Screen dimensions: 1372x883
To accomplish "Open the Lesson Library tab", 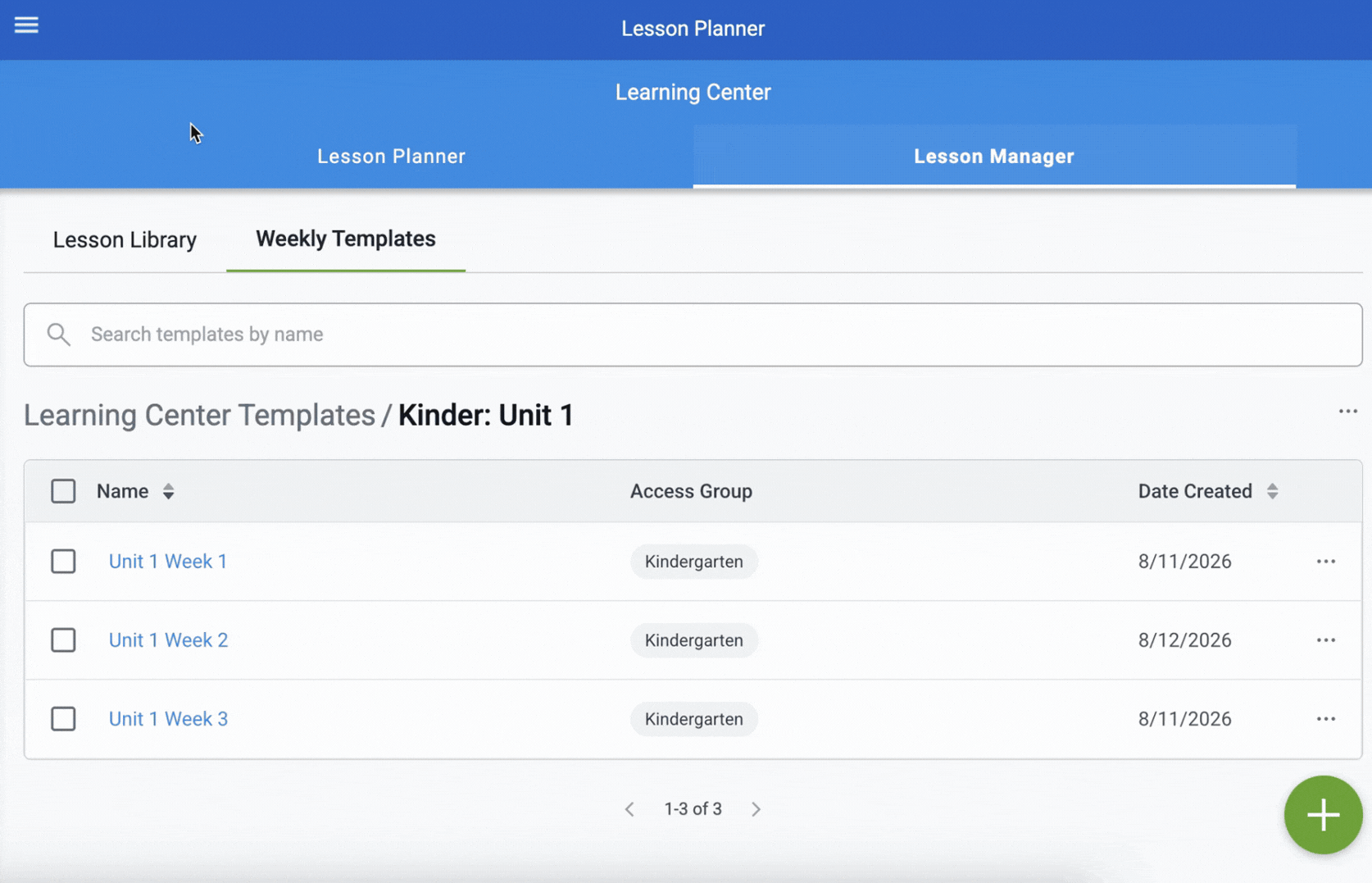I will click(x=125, y=240).
